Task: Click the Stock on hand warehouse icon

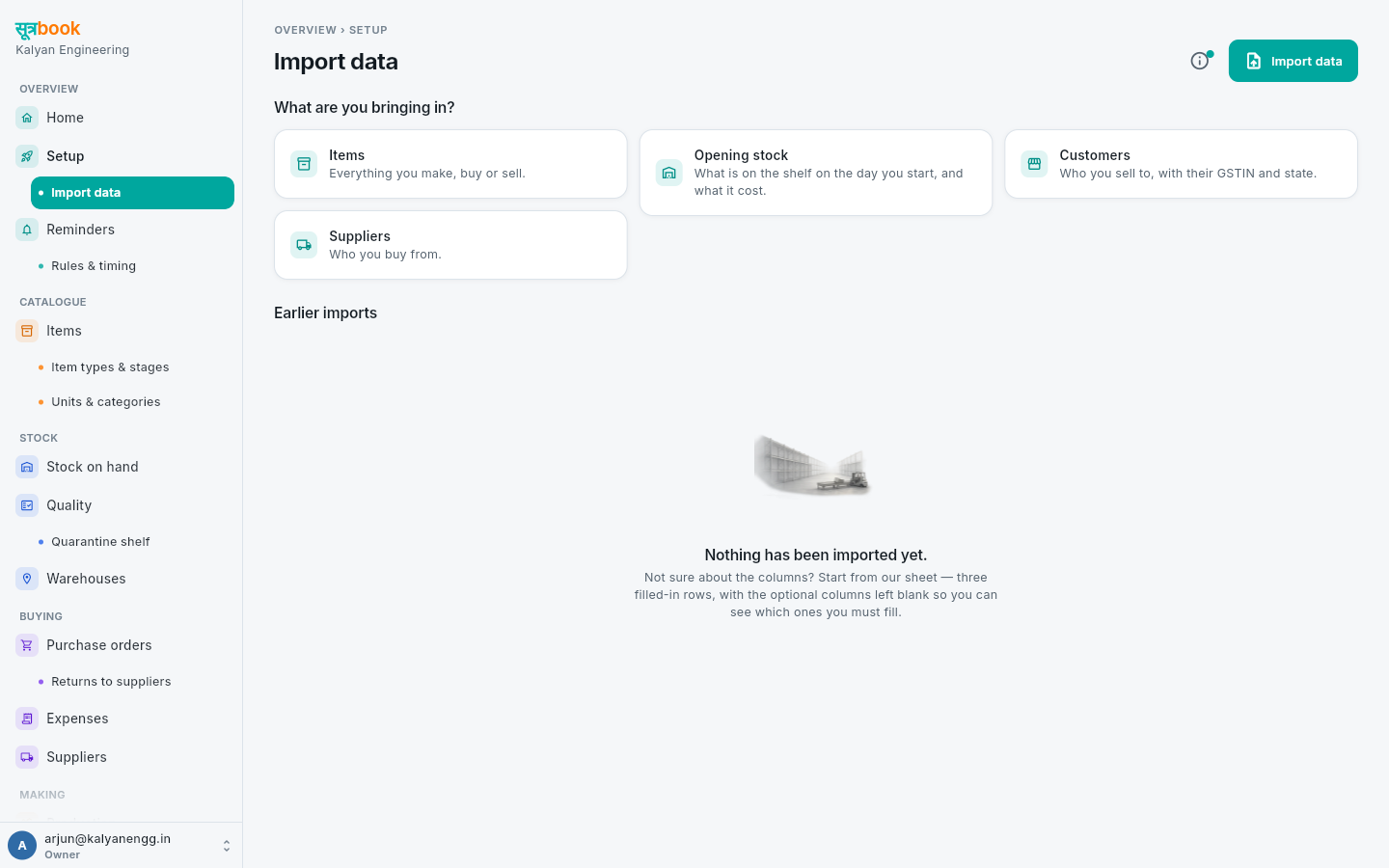Action: (27, 467)
